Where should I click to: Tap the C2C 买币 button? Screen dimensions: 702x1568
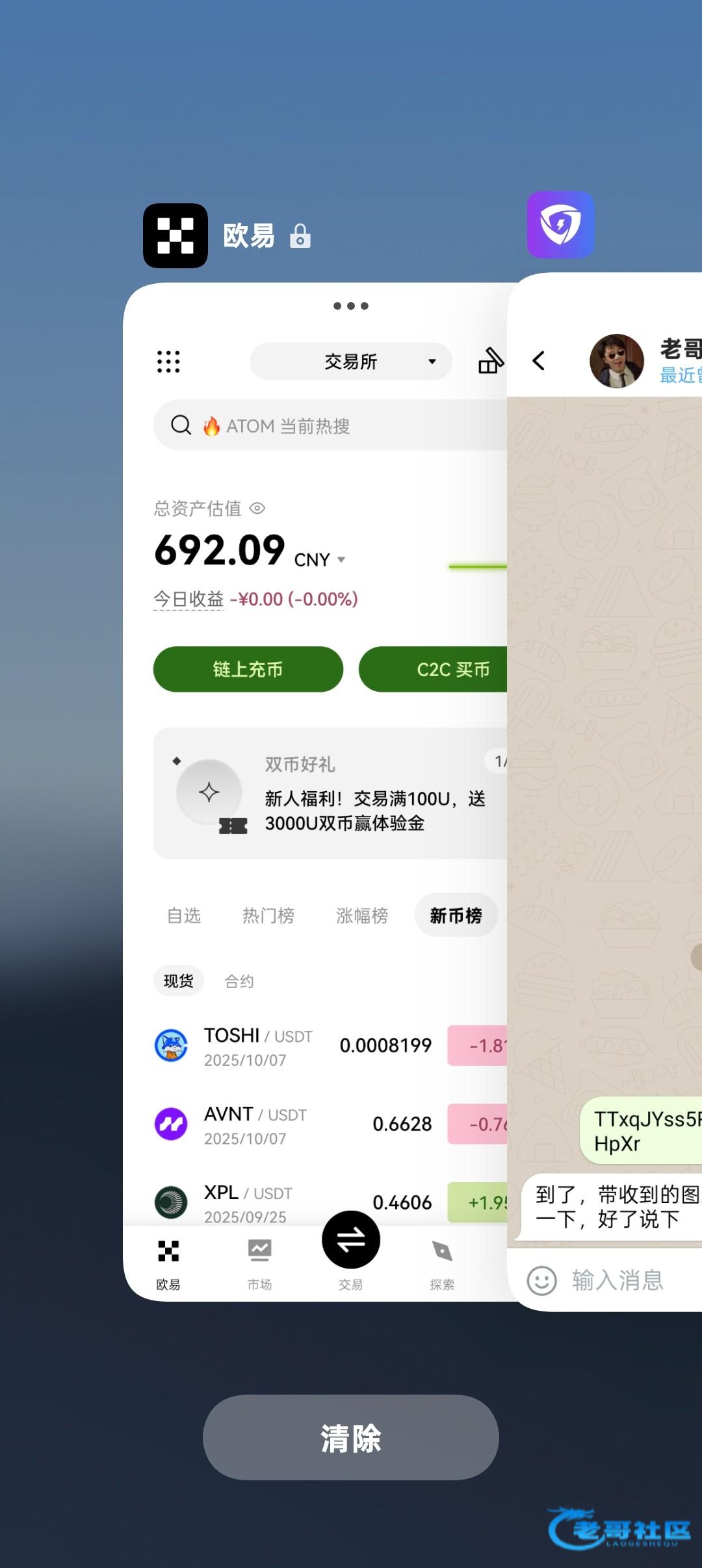tap(434, 669)
